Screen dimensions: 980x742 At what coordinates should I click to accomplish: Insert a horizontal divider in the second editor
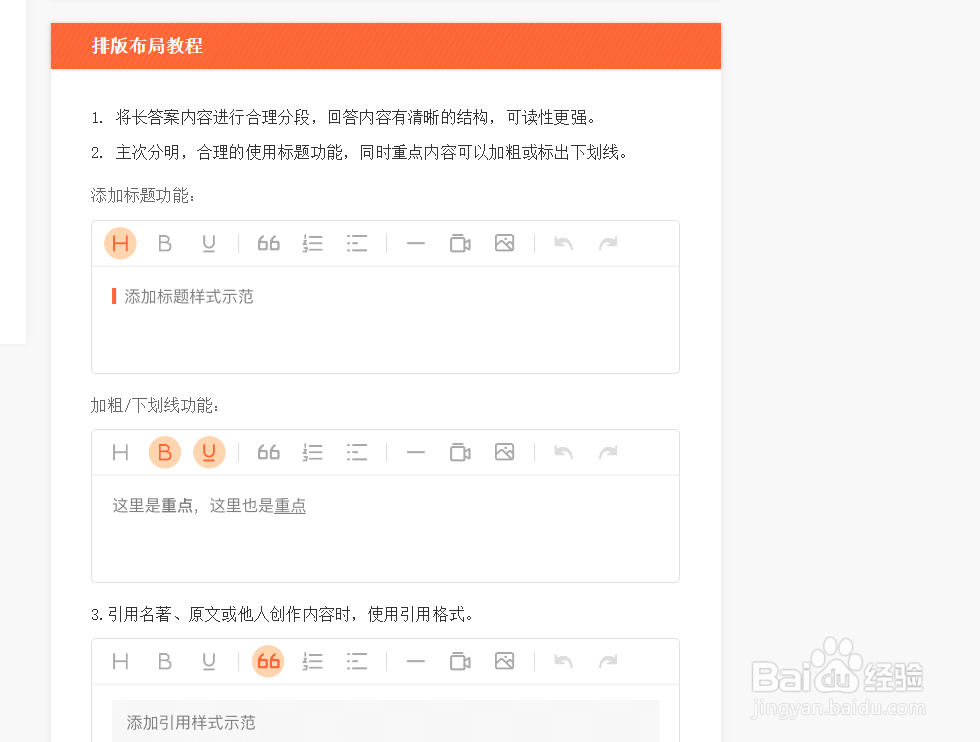click(x=415, y=452)
